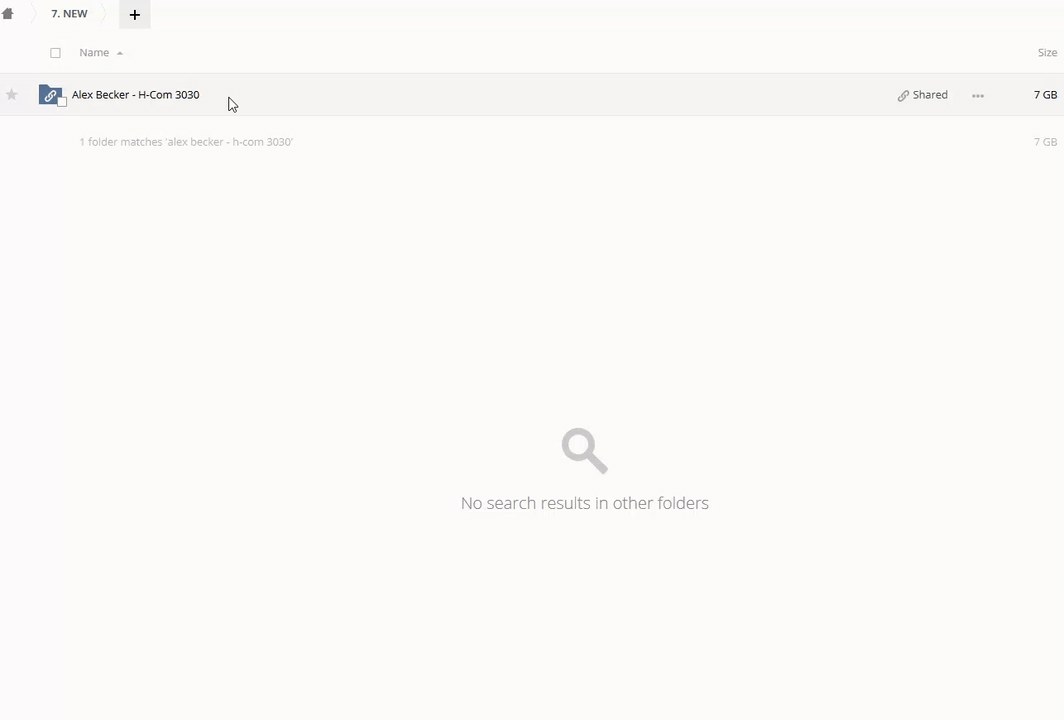The image size is (1064, 720).
Task: Click the 7 GB size in the Alex Becker row
Action: pyautogui.click(x=1045, y=95)
